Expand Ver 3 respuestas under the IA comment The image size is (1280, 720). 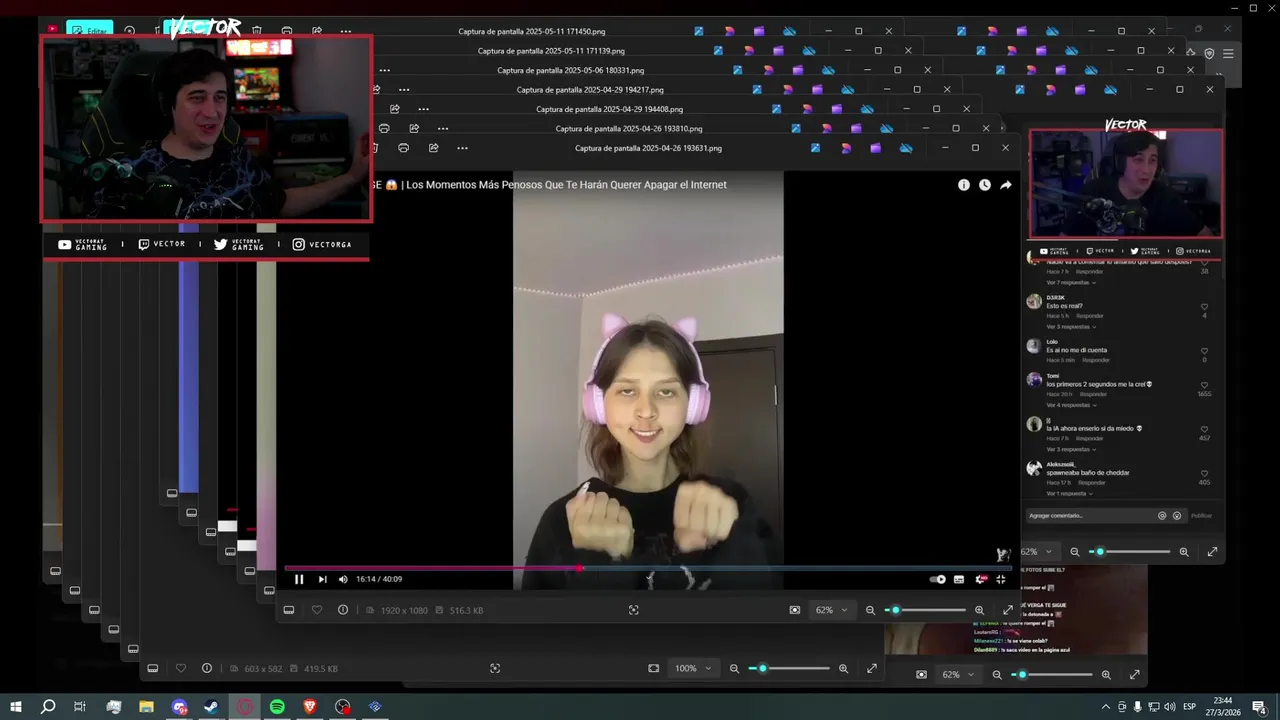point(1071,449)
